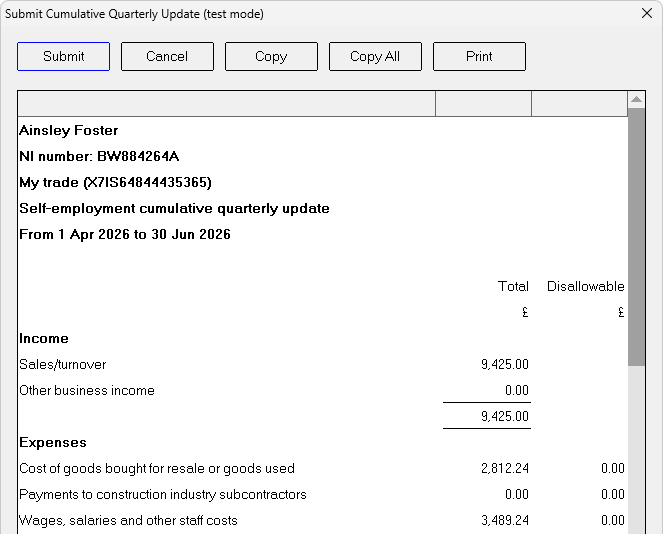Screen dimensions: 663x534
Task: Select Payments to construction industry subcontractors label
Action: [x=163, y=495]
